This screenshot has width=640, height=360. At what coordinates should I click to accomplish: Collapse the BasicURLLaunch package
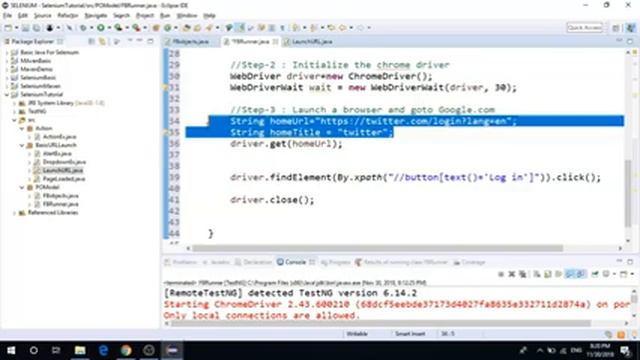(22, 145)
